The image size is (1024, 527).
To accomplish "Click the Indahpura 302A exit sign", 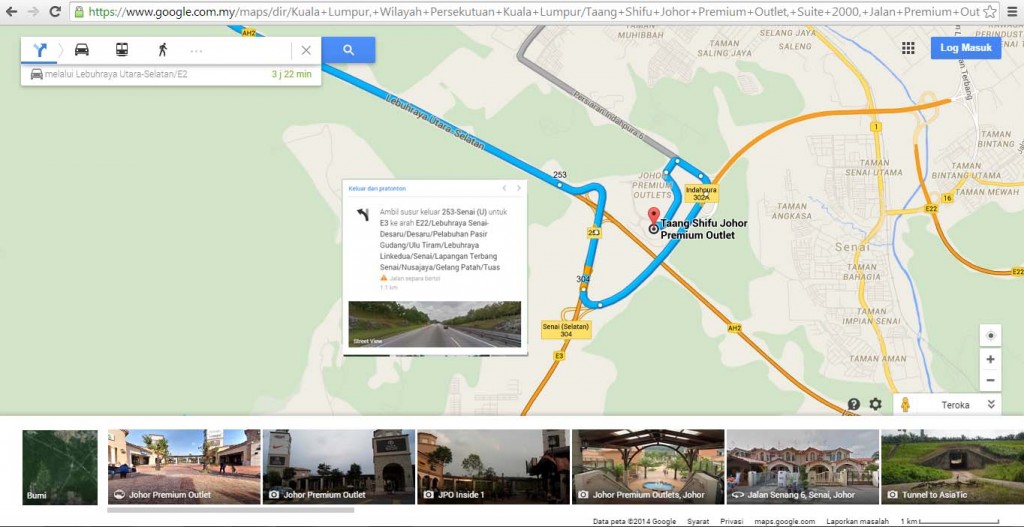I will tap(701, 194).
